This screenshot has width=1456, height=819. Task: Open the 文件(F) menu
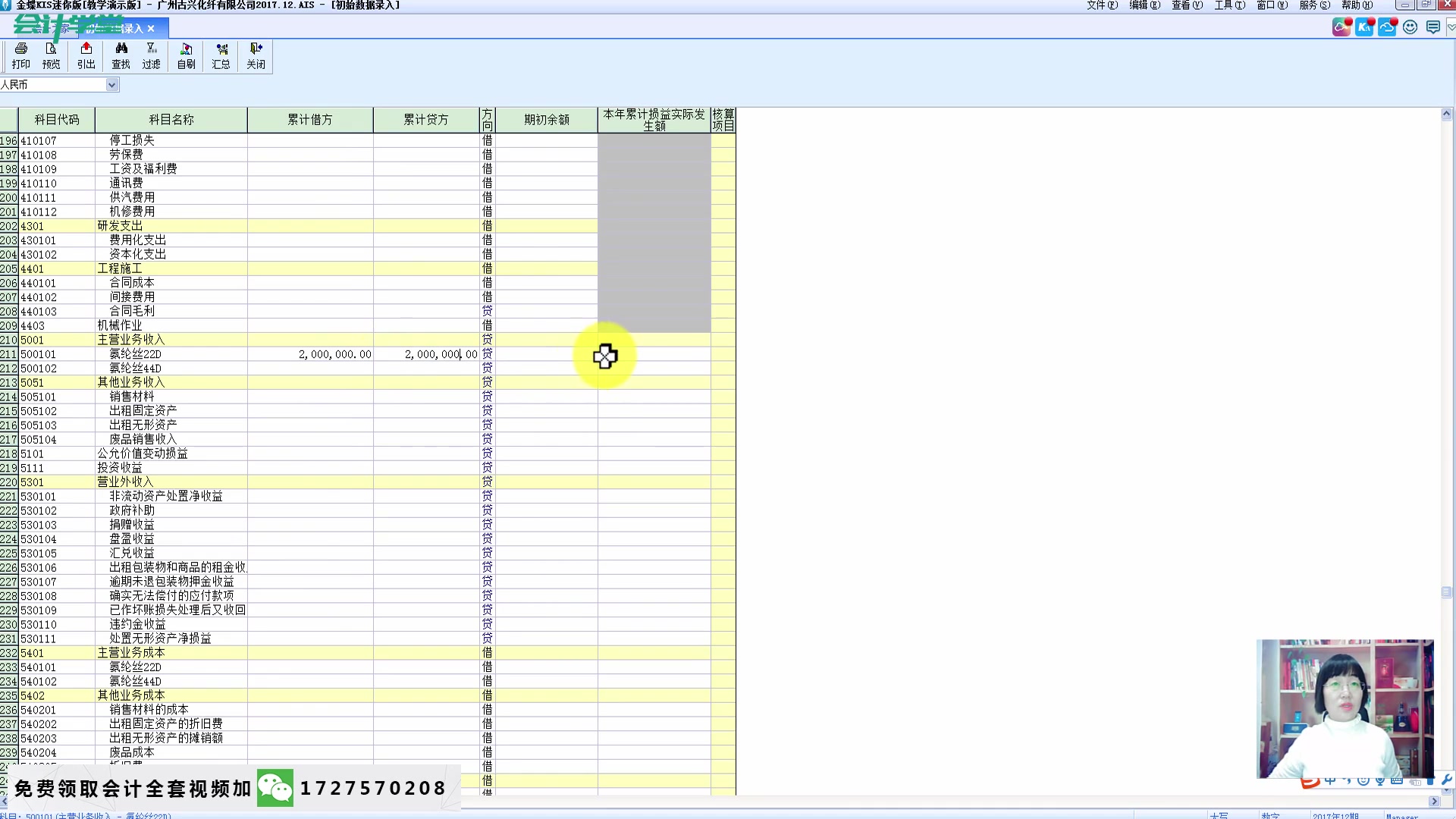coord(1101,5)
